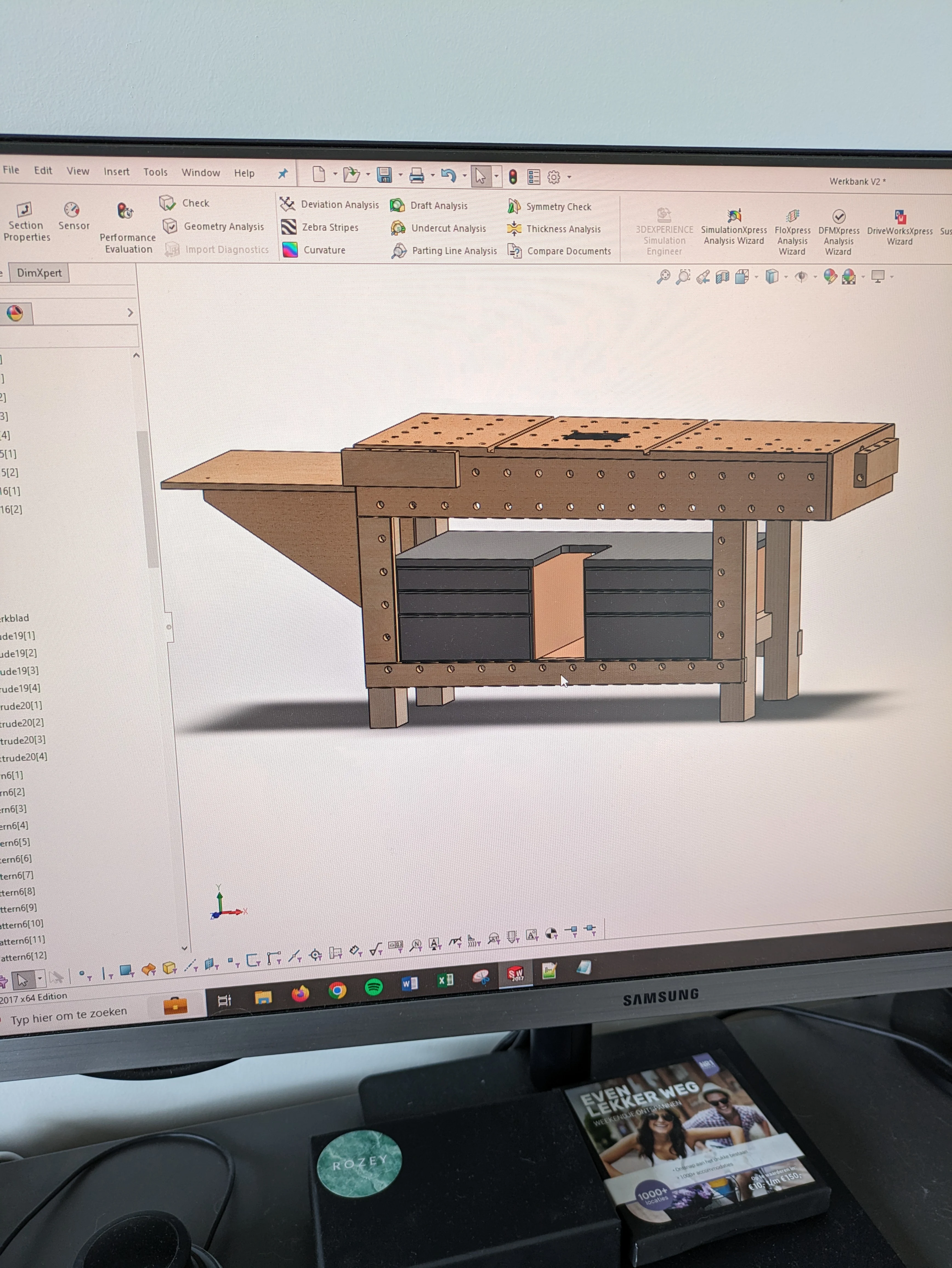The height and width of the screenshot is (1268, 952).
Task: Toggle the Select cursor tool in top toolbar
Action: pos(480,176)
